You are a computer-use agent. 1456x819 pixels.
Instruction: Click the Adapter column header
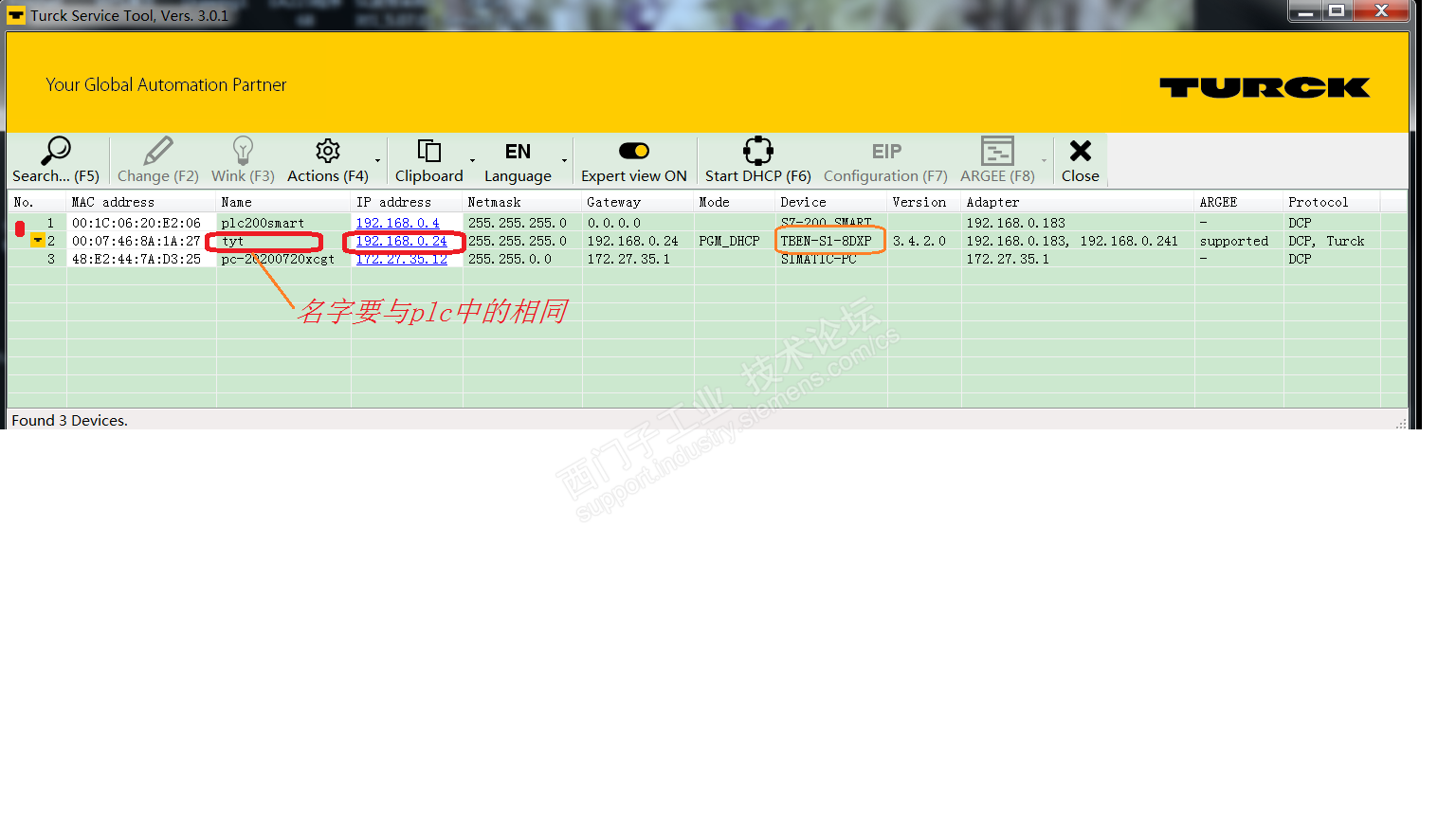1078,202
